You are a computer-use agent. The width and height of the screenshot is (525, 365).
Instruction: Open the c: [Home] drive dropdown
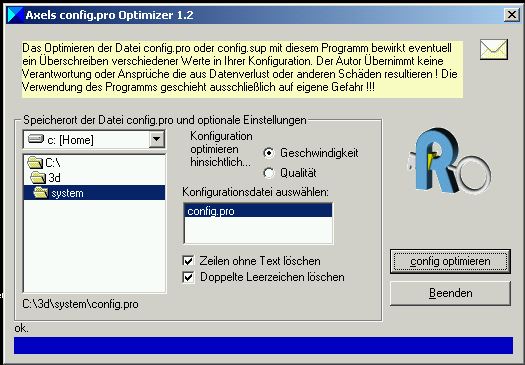point(156,139)
